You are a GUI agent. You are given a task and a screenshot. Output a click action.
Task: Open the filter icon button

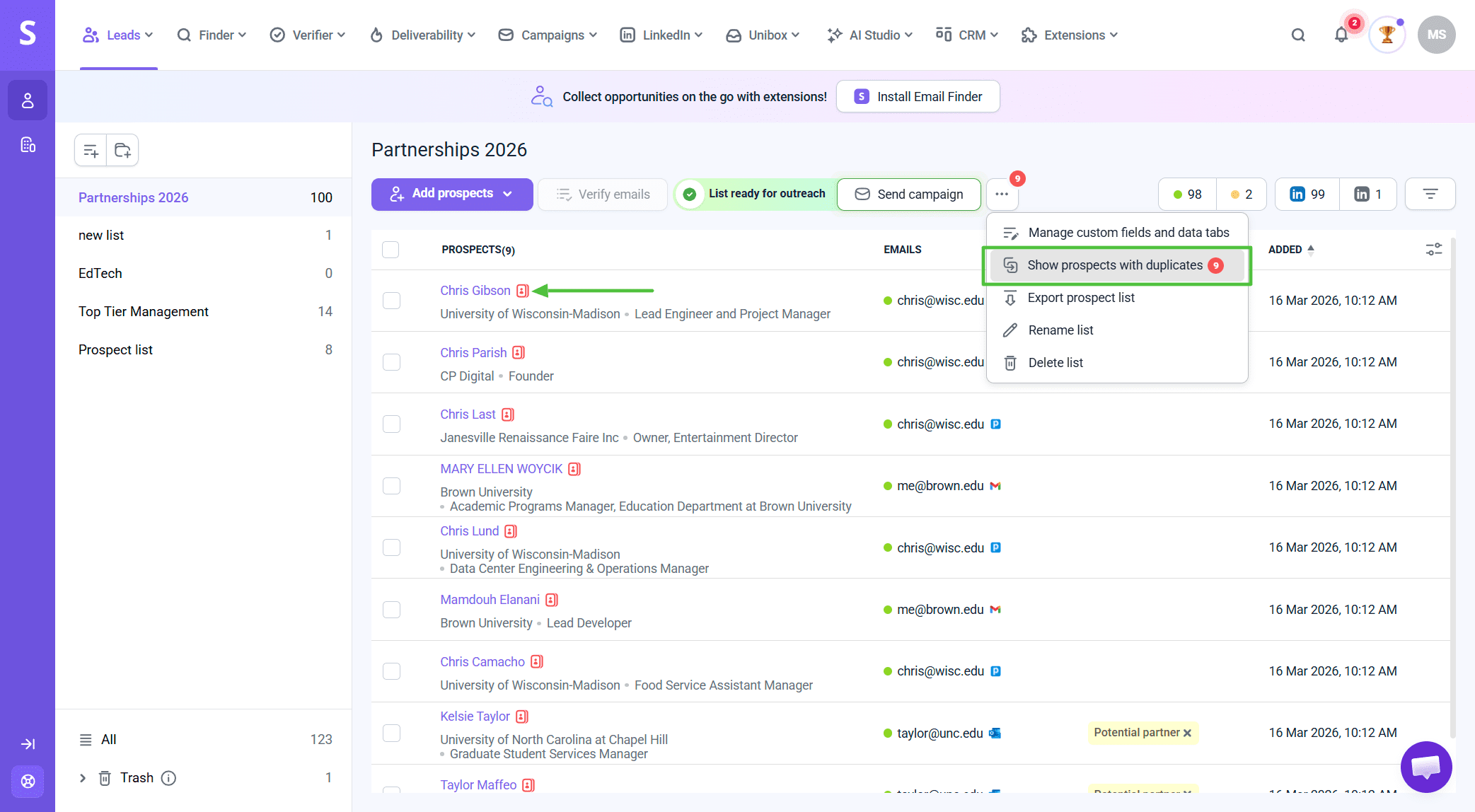(1430, 194)
